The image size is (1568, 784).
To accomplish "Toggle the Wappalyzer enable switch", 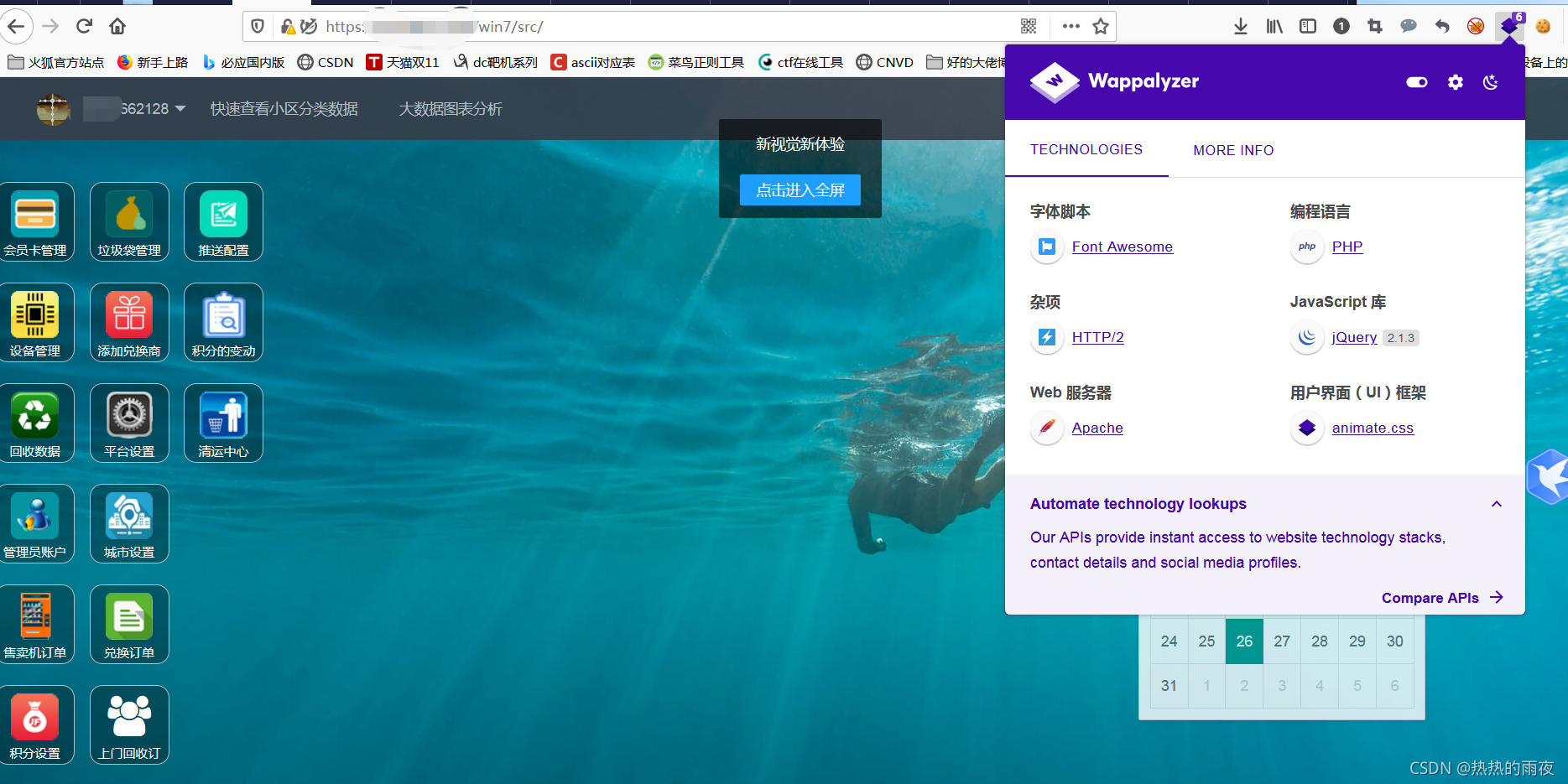I will click(x=1417, y=82).
